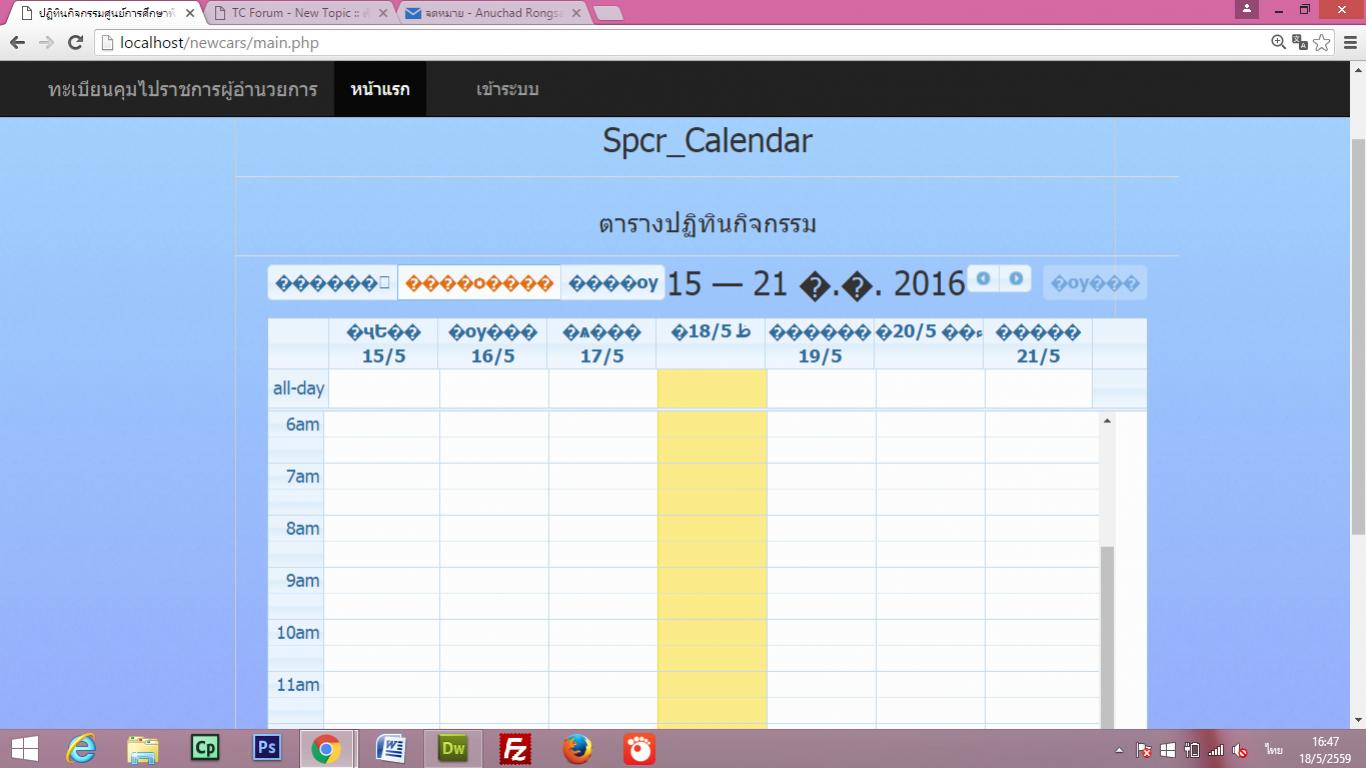
Task: Open Adobe Captivate from the taskbar
Action: pos(204,748)
